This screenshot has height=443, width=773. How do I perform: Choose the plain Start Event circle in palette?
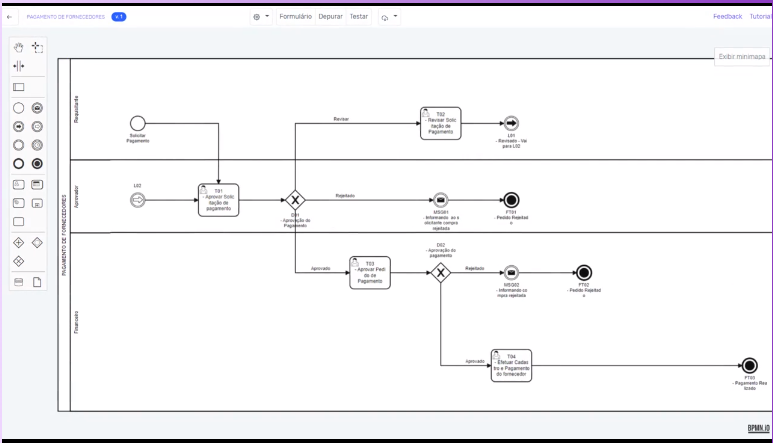click(18, 107)
